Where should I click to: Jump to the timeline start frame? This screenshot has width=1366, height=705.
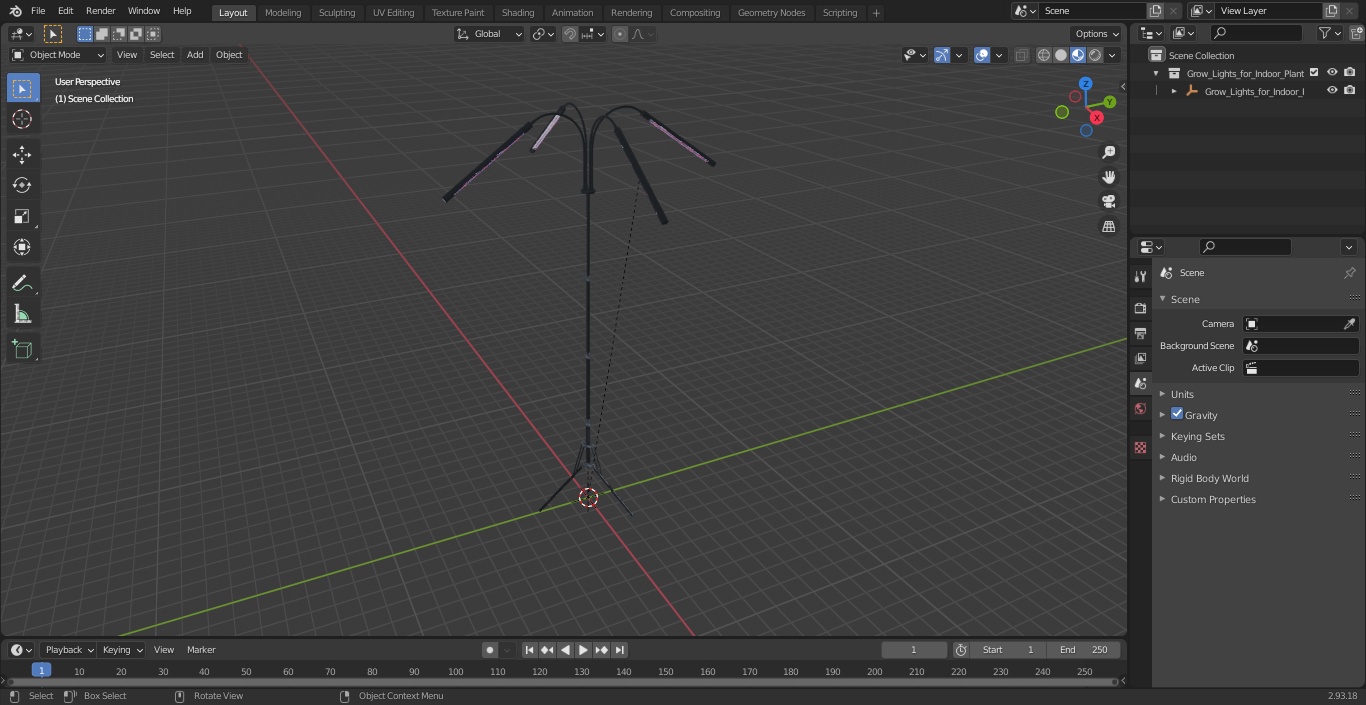click(x=529, y=650)
